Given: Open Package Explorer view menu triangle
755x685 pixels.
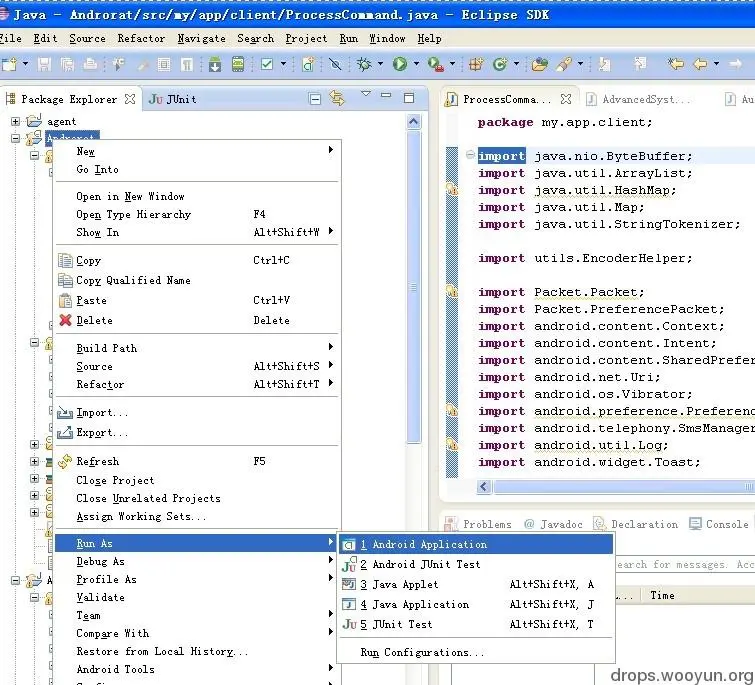Looking at the screenshot, I should click(366, 94).
